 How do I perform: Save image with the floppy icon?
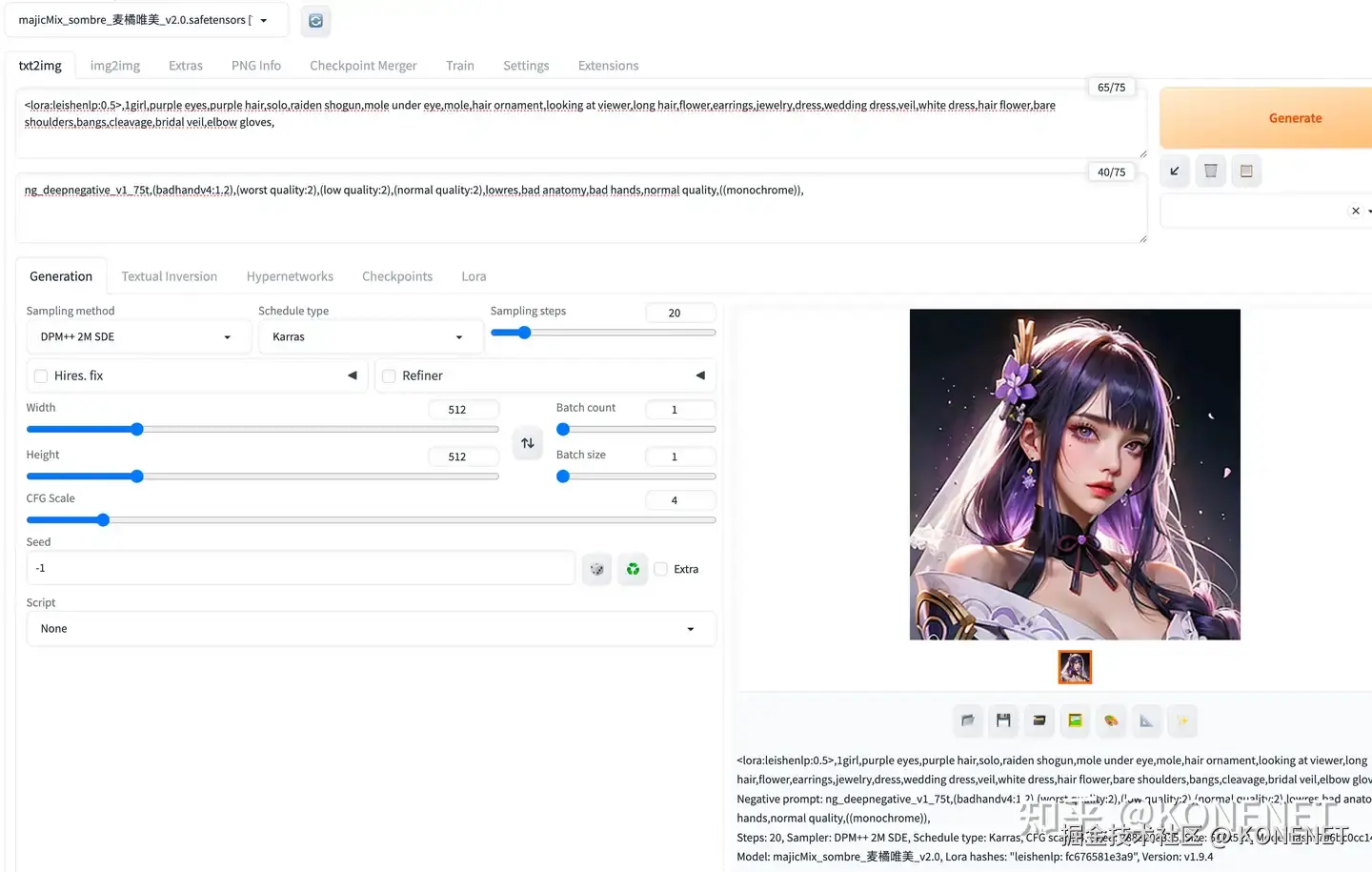click(1003, 720)
